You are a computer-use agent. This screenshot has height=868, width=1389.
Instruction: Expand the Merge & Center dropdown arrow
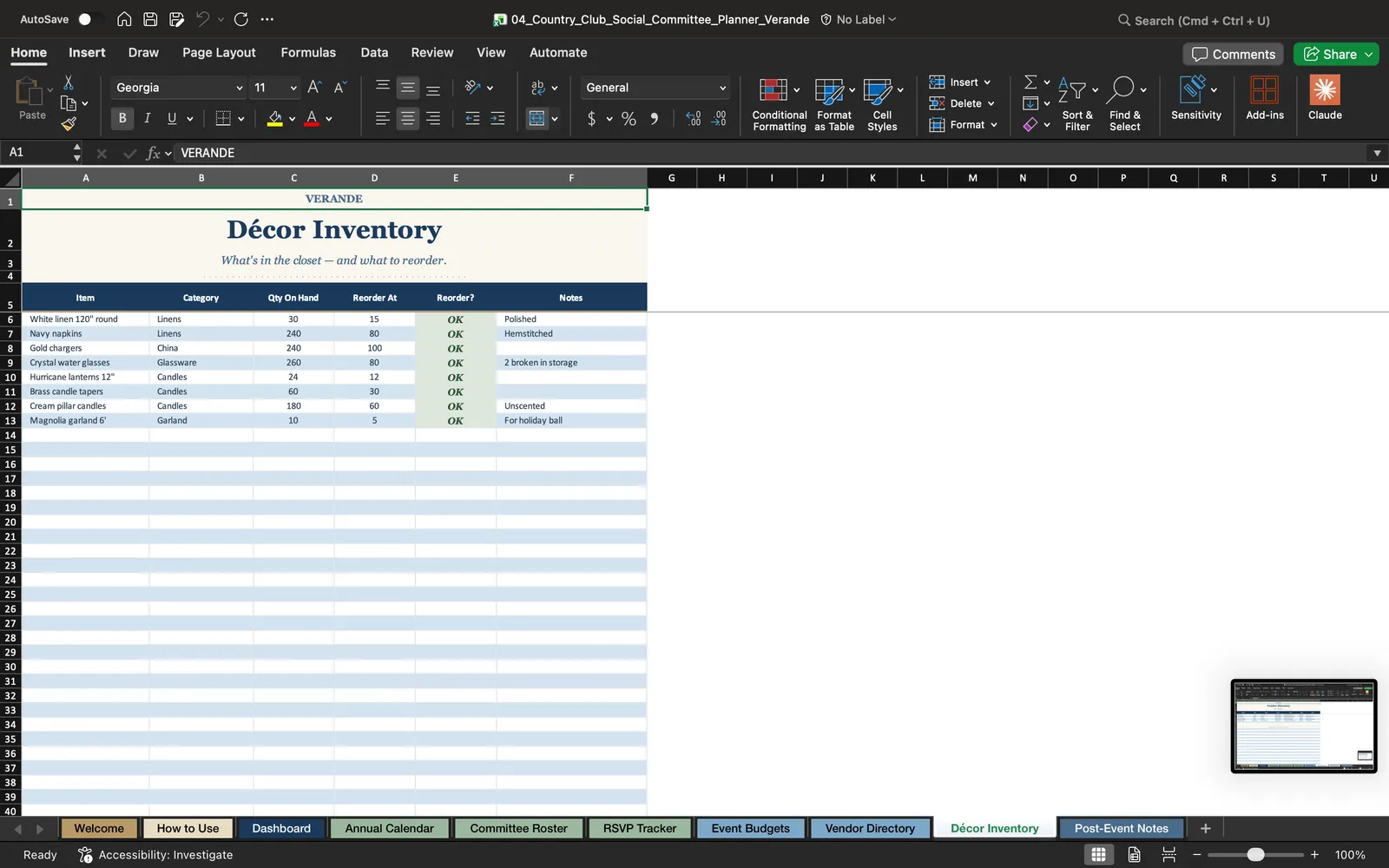click(554, 119)
